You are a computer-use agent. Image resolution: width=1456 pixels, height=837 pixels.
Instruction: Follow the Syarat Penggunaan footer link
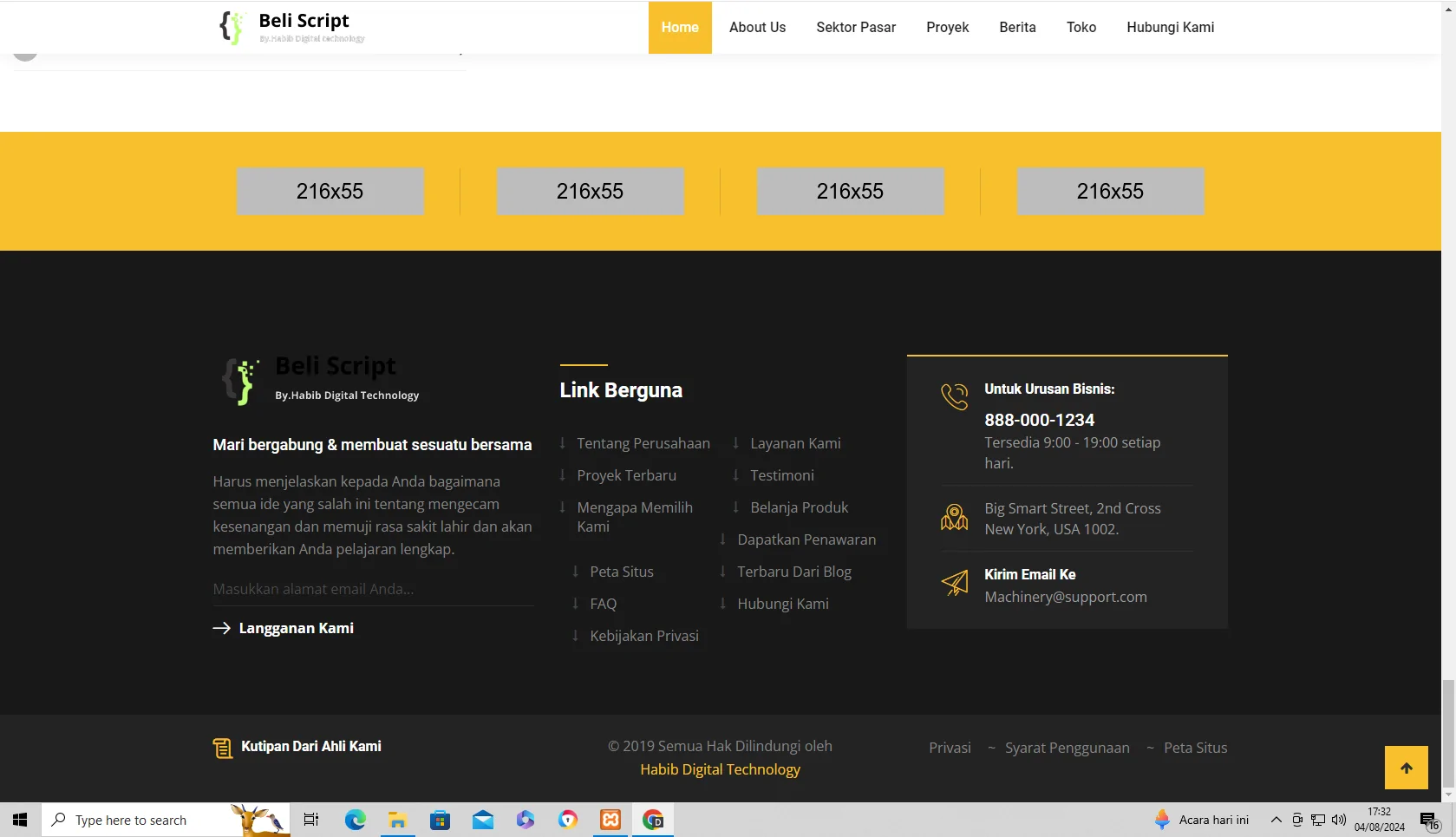pyautogui.click(x=1067, y=747)
